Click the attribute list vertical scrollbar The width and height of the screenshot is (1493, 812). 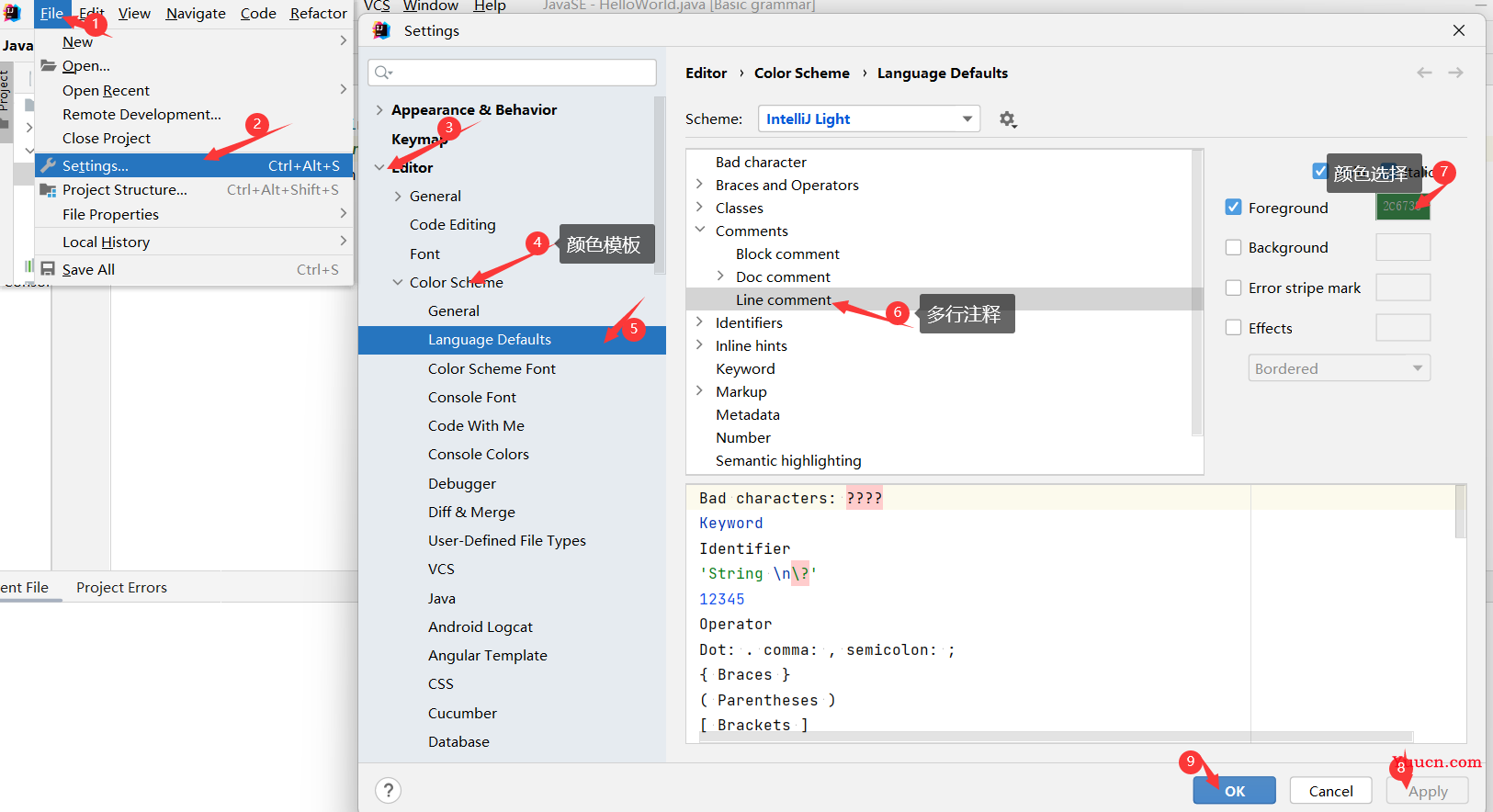pyautogui.click(x=1197, y=292)
